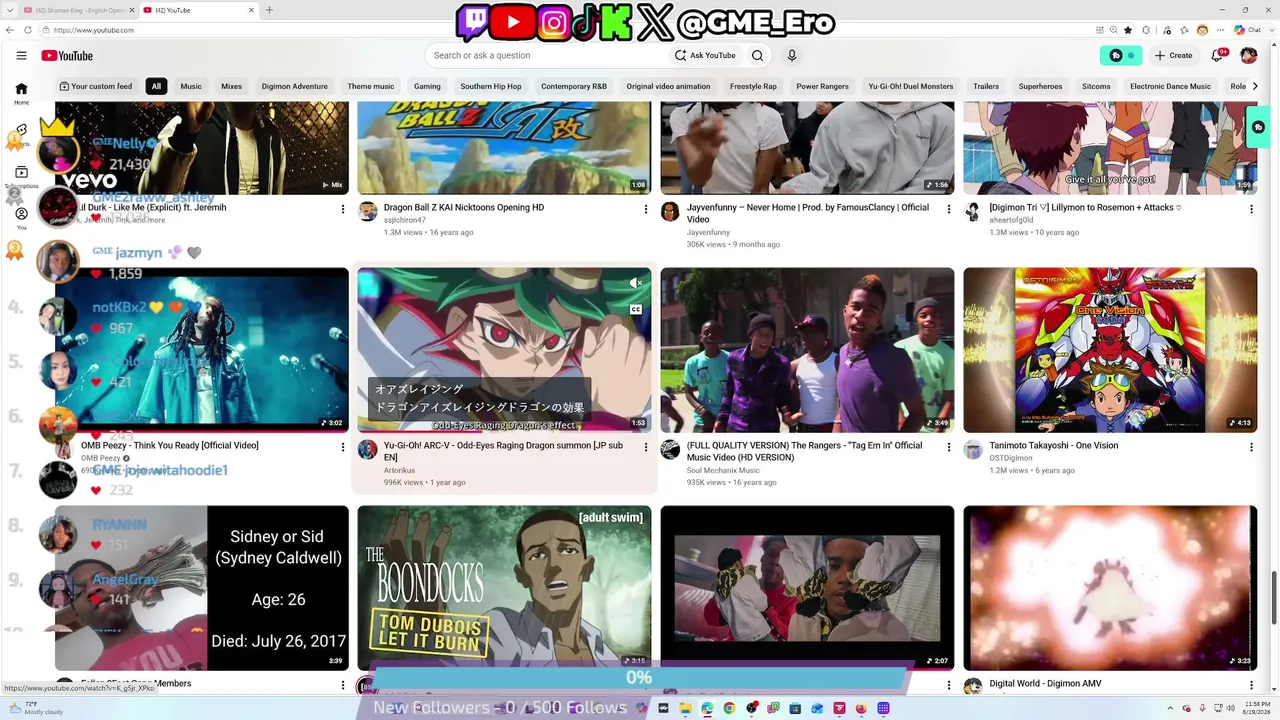Click the page vertical scrollbar thumb
The width and height of the screenshot is (1280, 720).
point(1273,598)
